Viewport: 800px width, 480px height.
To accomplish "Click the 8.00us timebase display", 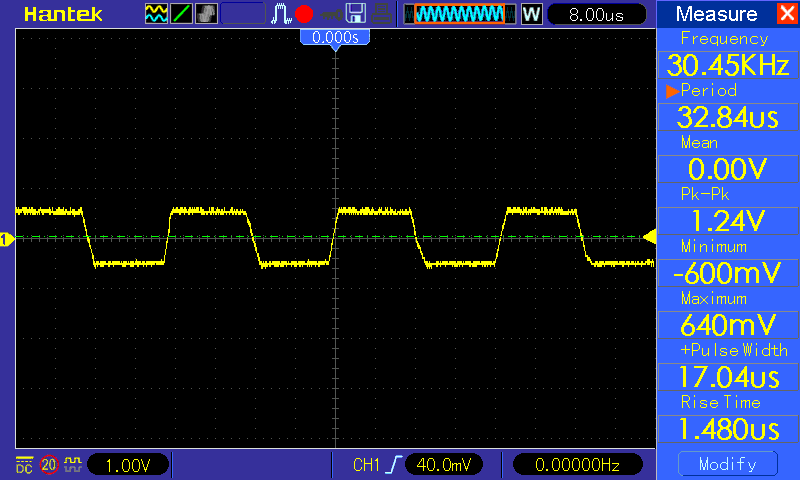I will (x=596, y=14).
